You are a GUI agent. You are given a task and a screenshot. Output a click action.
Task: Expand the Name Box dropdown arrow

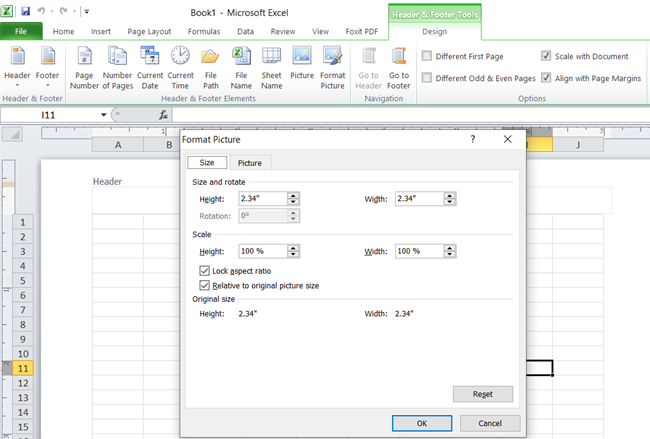coord(104,116)
